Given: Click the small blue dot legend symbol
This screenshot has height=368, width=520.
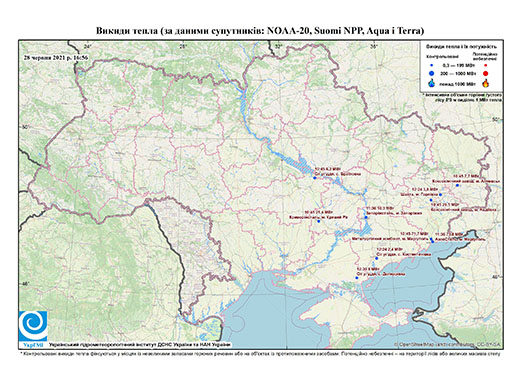Looking at the screenshot, I should tap(432, 65).
